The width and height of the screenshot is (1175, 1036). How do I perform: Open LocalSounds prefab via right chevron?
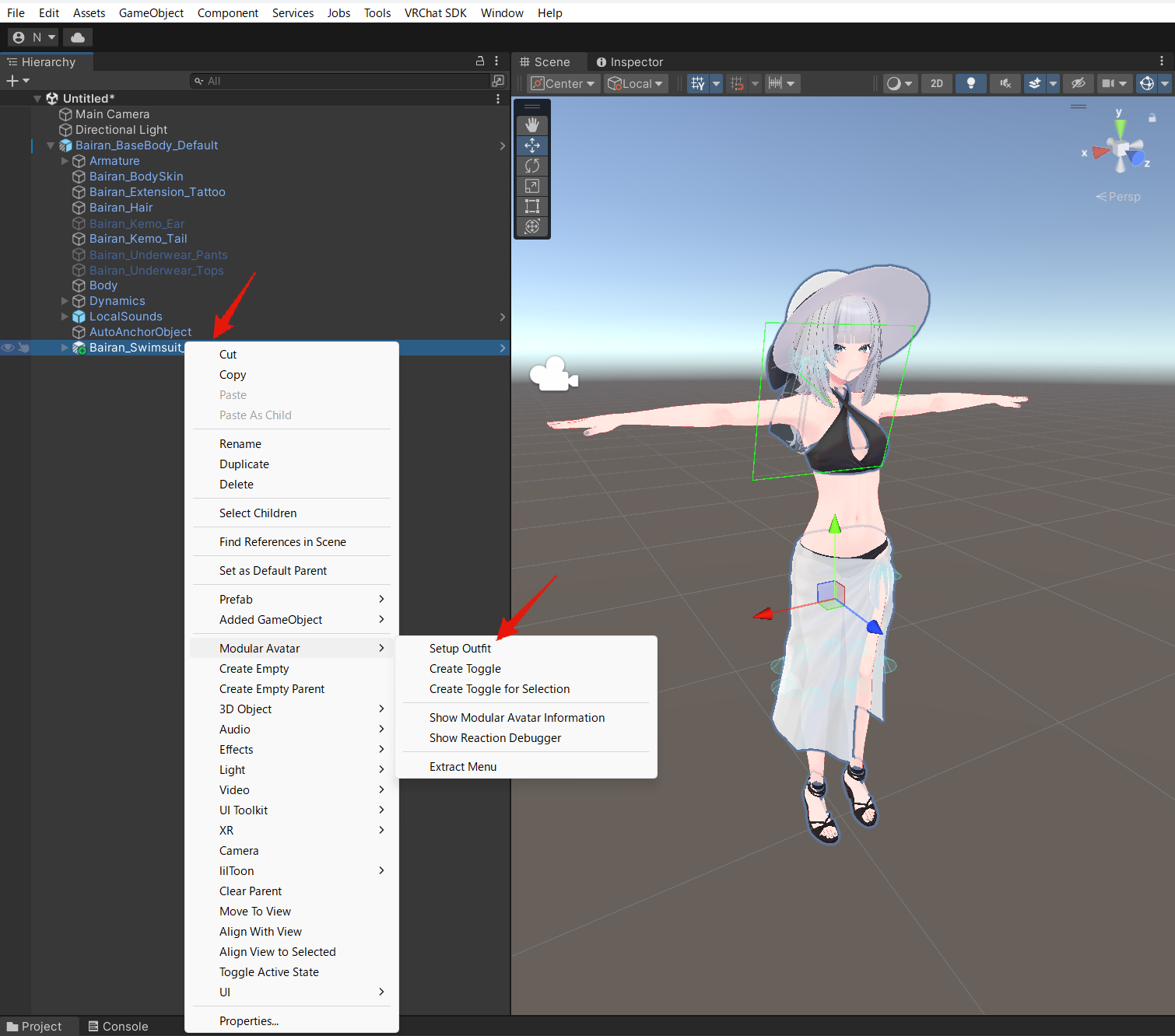point(503,317)
